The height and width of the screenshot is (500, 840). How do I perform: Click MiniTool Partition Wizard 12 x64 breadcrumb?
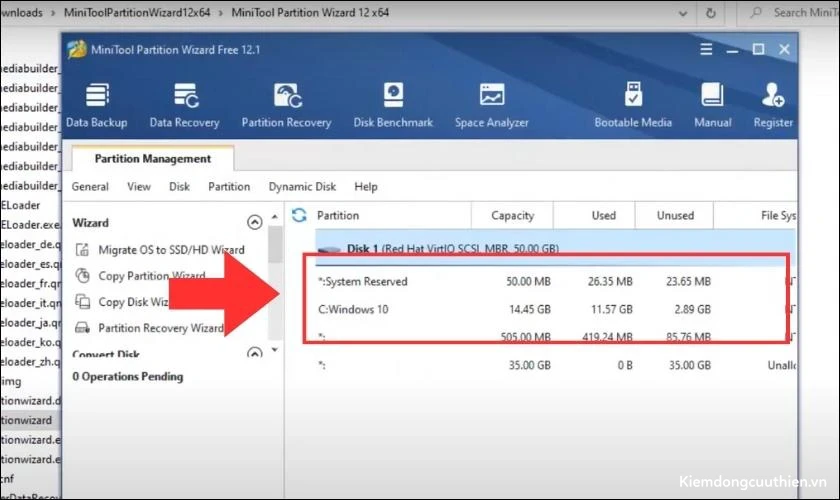pyautogui.click(x=310, y=12)
